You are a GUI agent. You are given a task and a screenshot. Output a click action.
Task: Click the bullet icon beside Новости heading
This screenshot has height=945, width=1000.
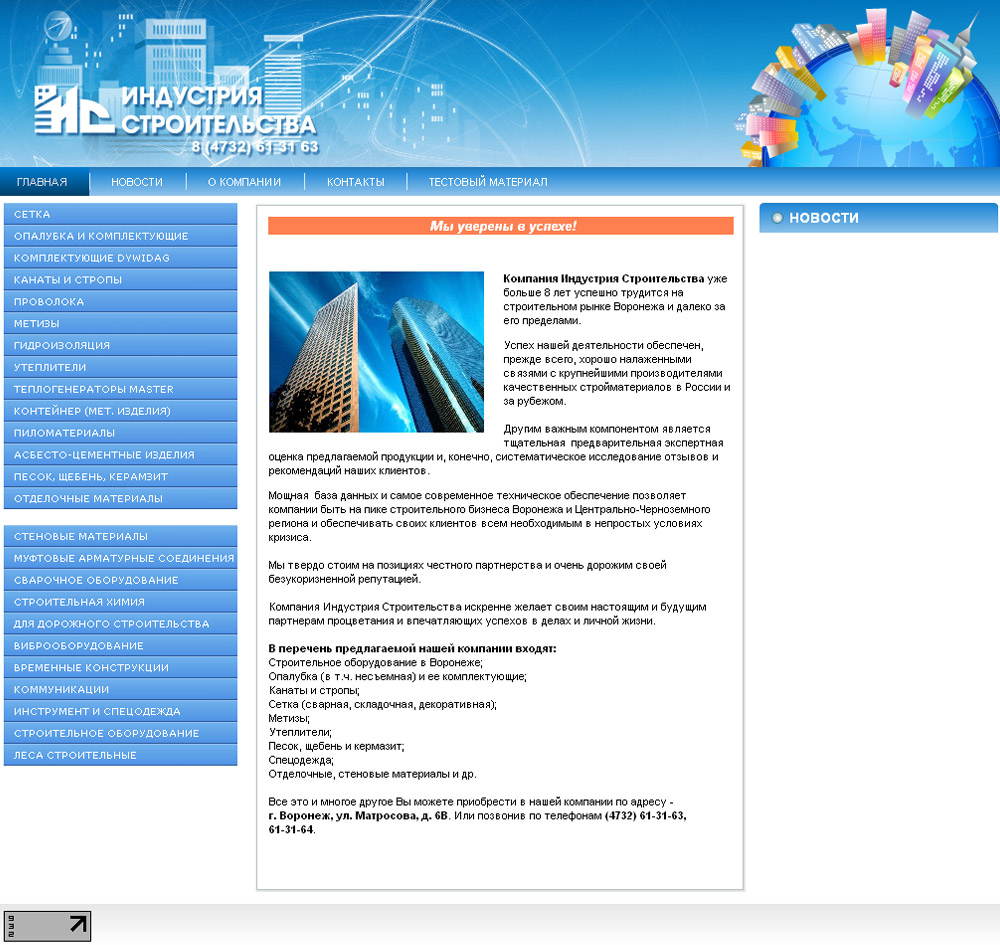click(x=777, y=218)
